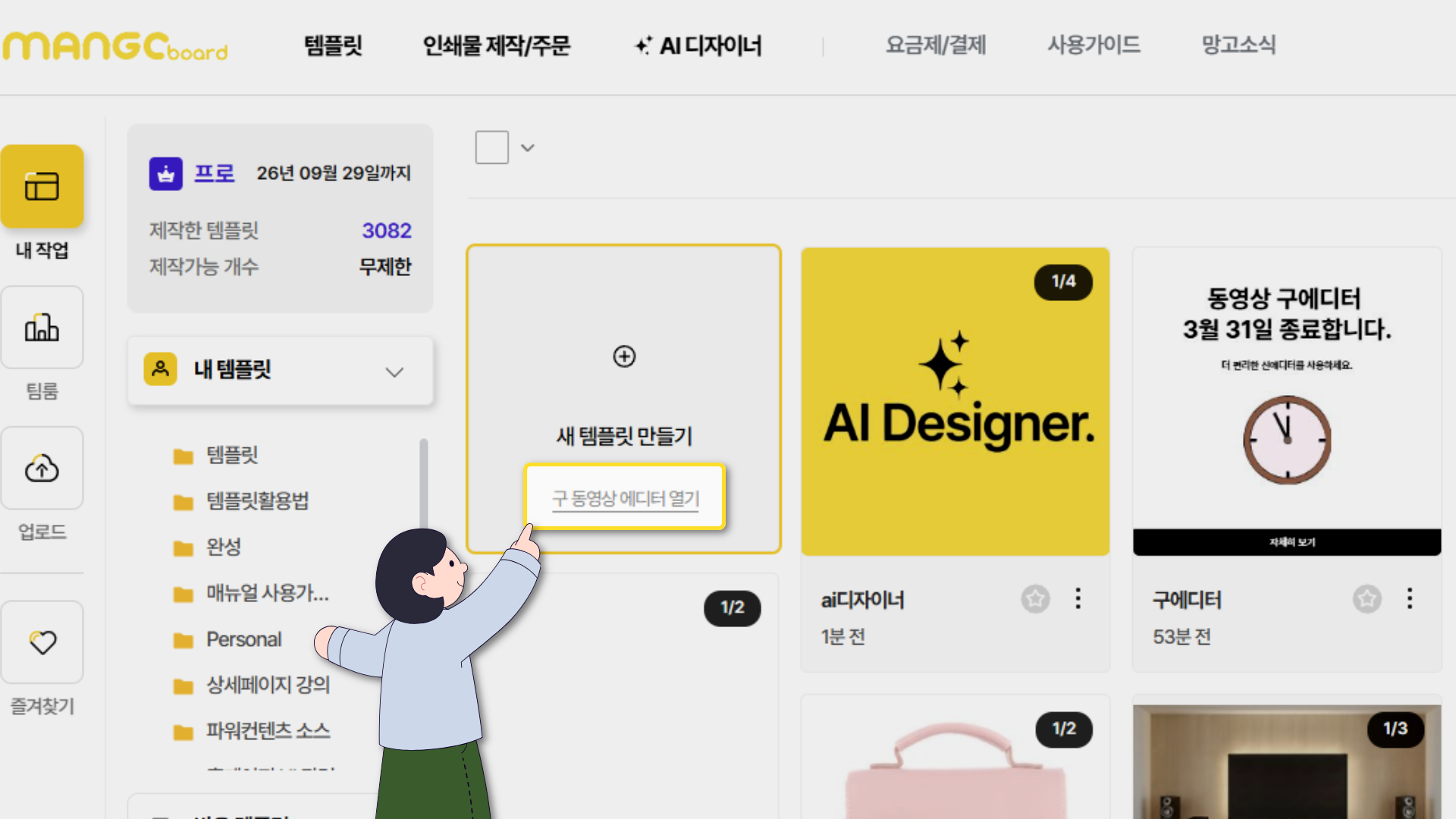Click the 구 동영상 에디터 열기 link
Viewport: 1456px width, 819px height.
pos(625,498)
